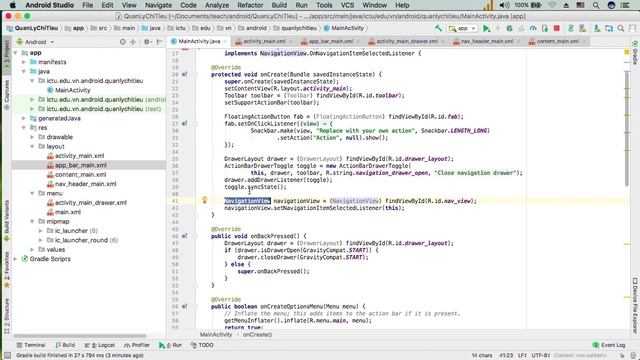Open the Profile app gauge icon
The height and width of the screenshot is (360, 640).
tap(533, 28)
